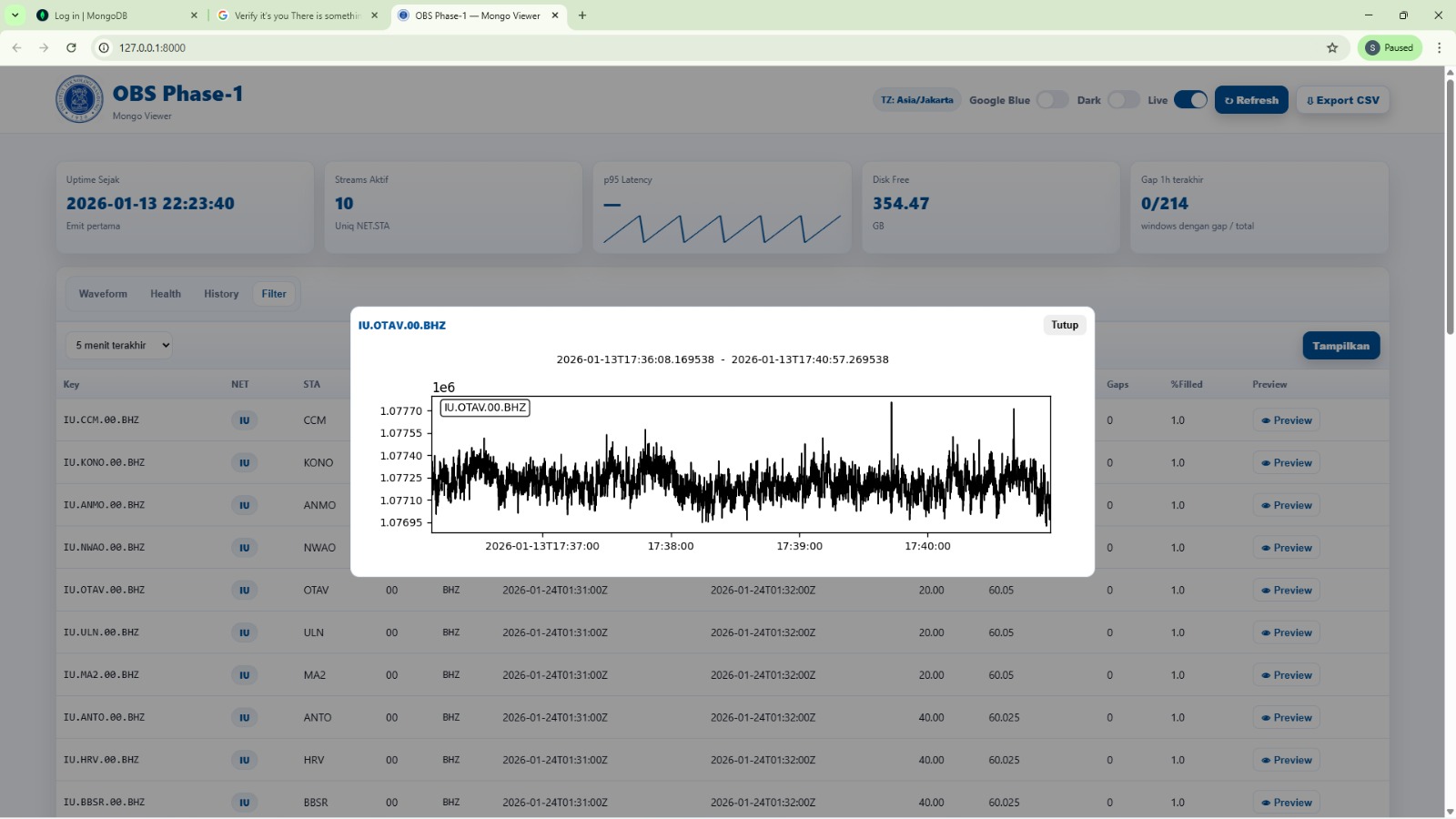Bookmark this page with the star icon
Image resolution: width=1456 pixels, height=819 pixels.
1332,48
